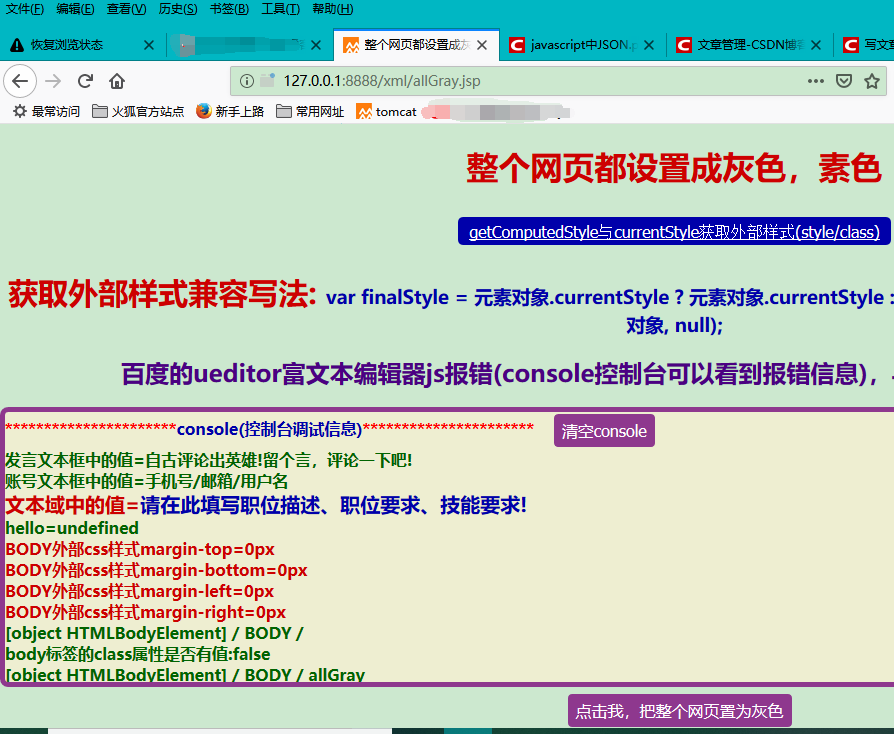Screen dimensions: 894x734
Task: Click the Back navigation arrow
Action: click(20, 82)
